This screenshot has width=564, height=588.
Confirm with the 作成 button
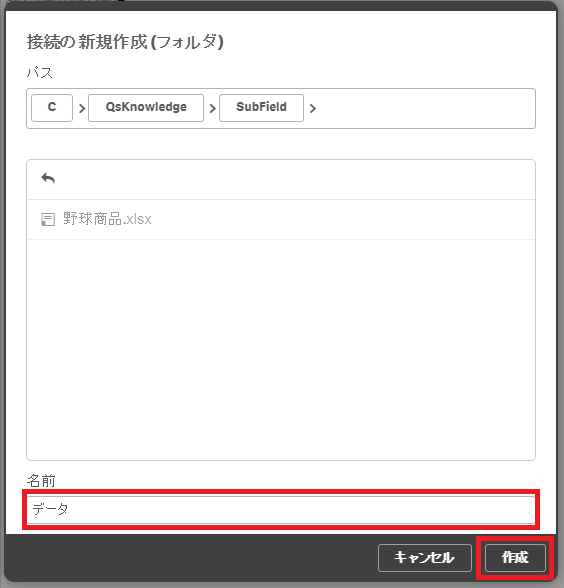click(515, 558)
